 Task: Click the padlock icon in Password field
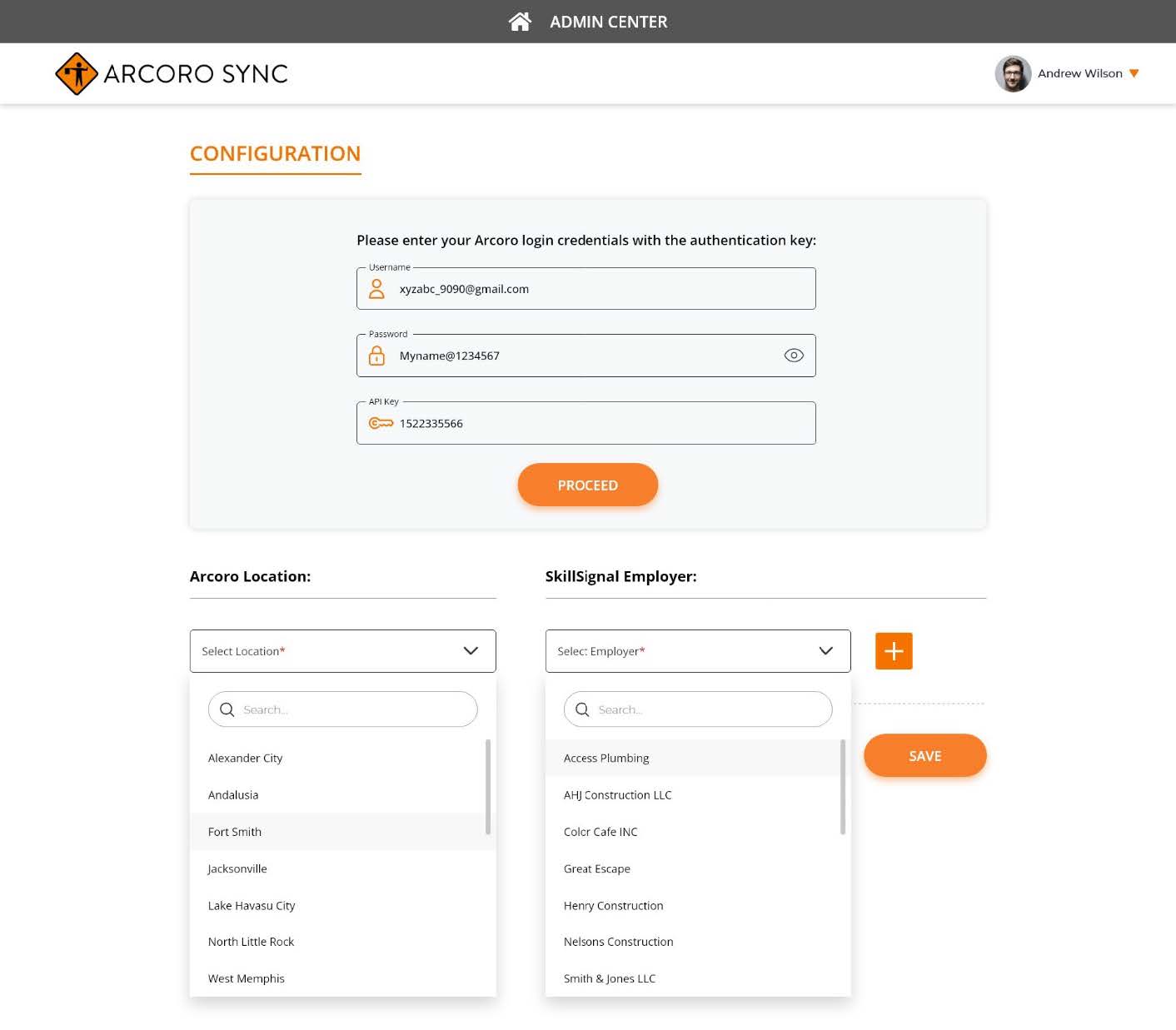(x=376, y=356)
